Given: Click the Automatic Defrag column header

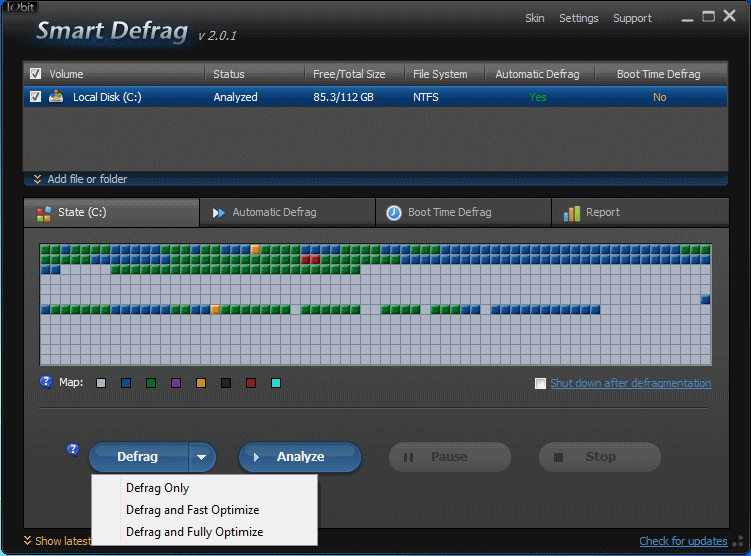Looking at the screenshot, I should [x=537, y=74].
